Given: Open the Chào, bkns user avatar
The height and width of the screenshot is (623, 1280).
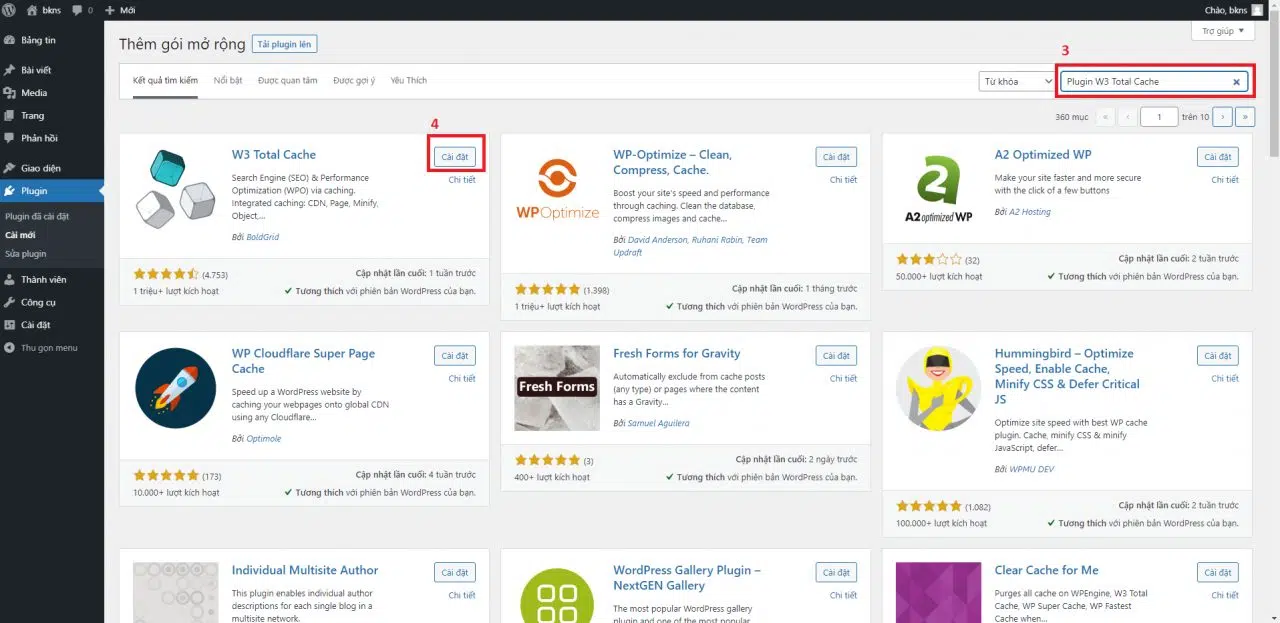Looking at the screenshot, I should pyautogui.click(x=1257, y=10).
